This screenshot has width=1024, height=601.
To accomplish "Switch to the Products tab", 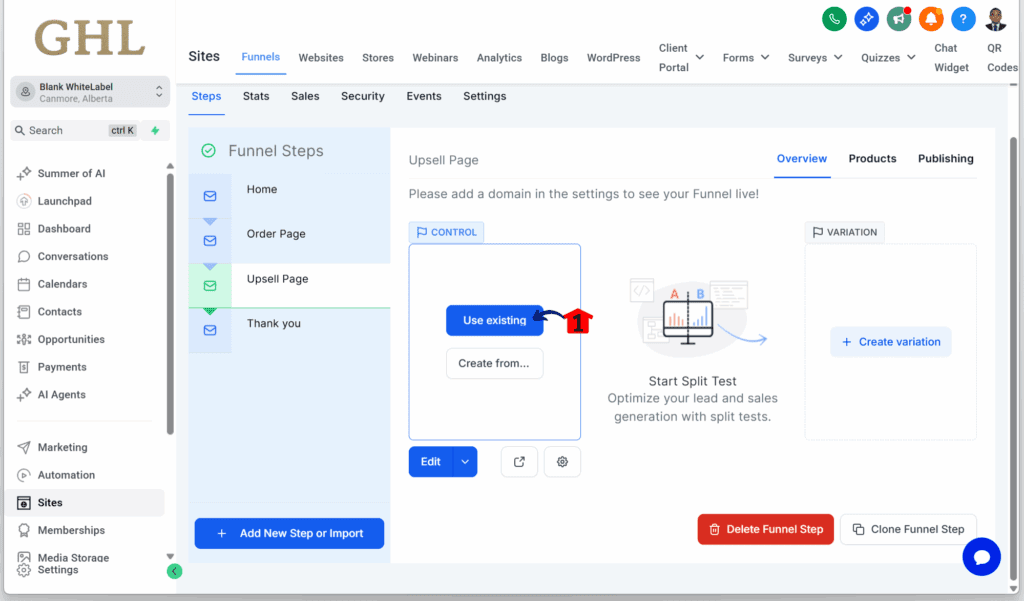I will click(x=872, y=159).
